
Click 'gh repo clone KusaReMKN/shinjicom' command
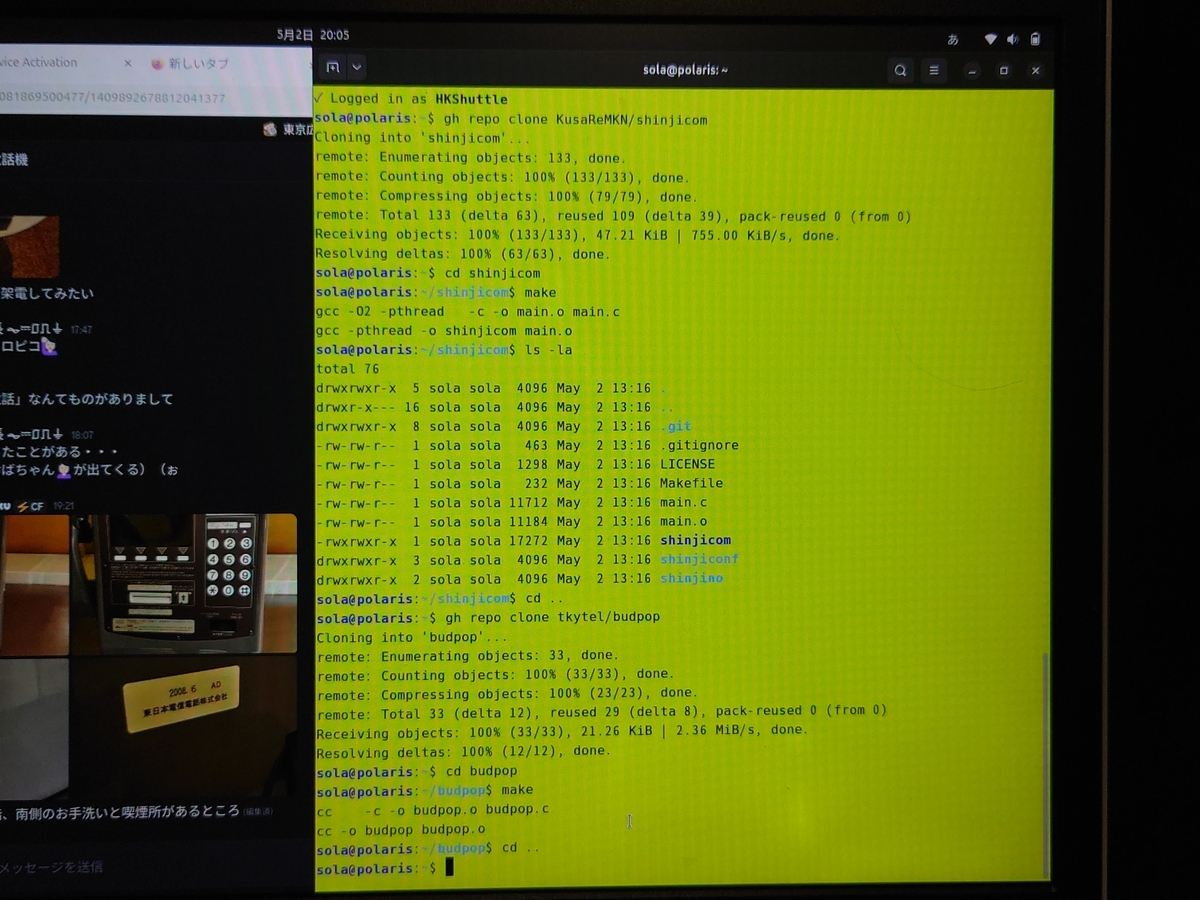click(575, 119)
